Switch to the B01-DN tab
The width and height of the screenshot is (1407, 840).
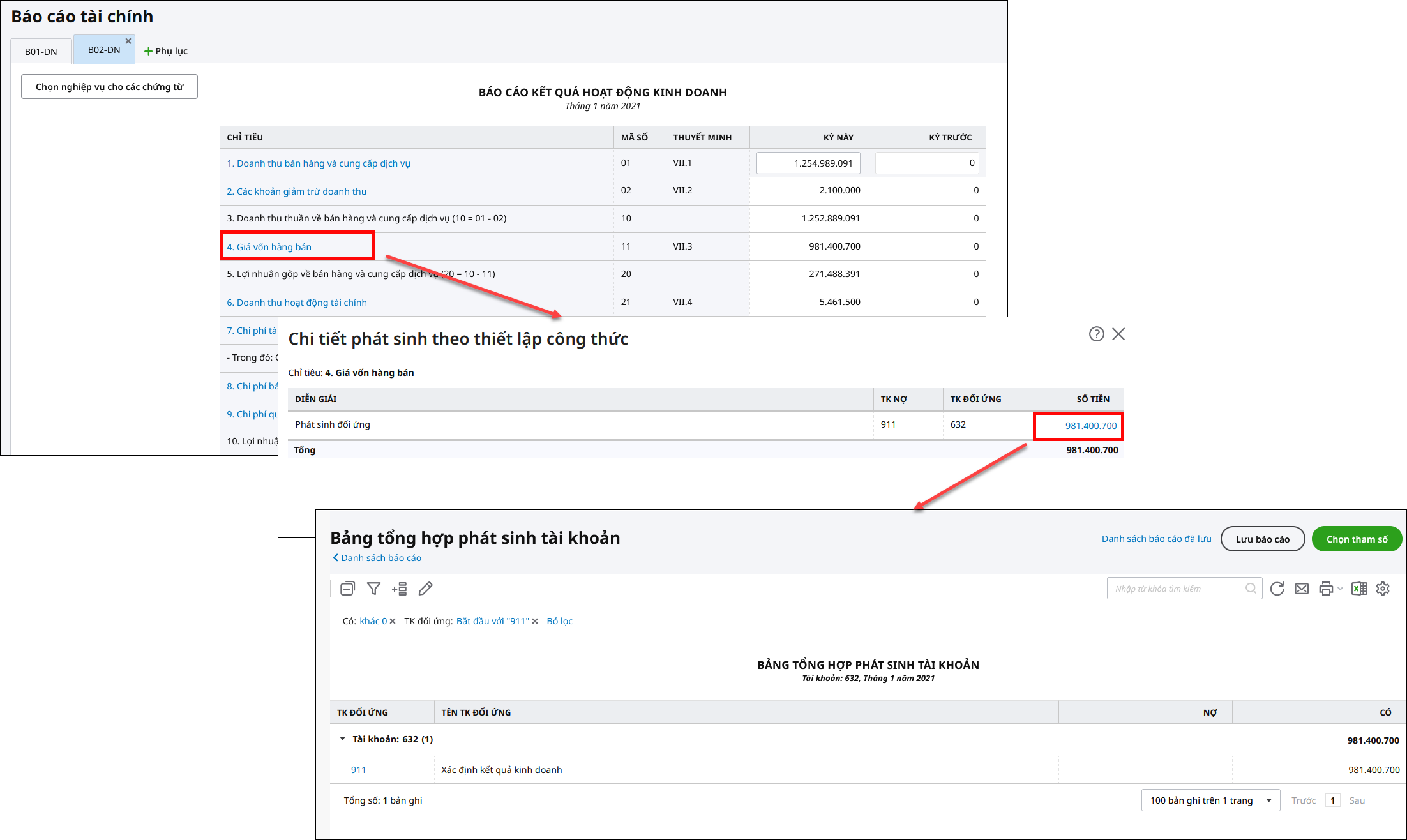click(x=41, y=51)
